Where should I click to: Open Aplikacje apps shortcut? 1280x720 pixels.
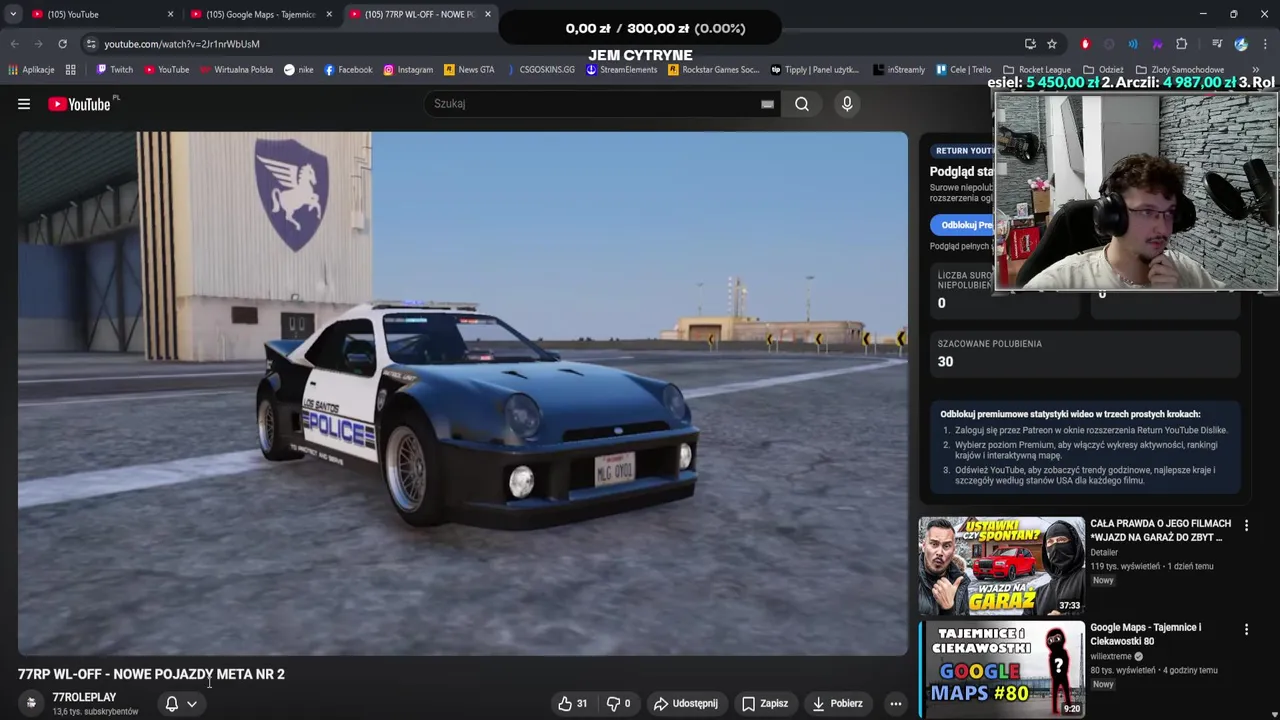[31, 70]
